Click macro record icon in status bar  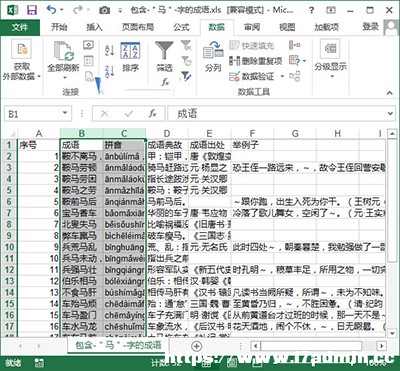[x=39, y=362]
